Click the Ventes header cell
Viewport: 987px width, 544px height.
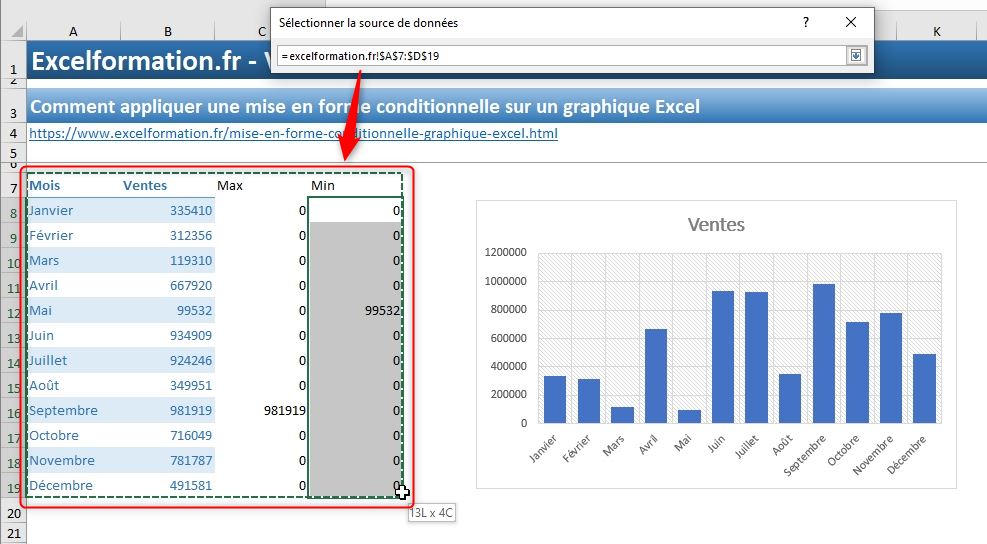(x=167, y=185)
